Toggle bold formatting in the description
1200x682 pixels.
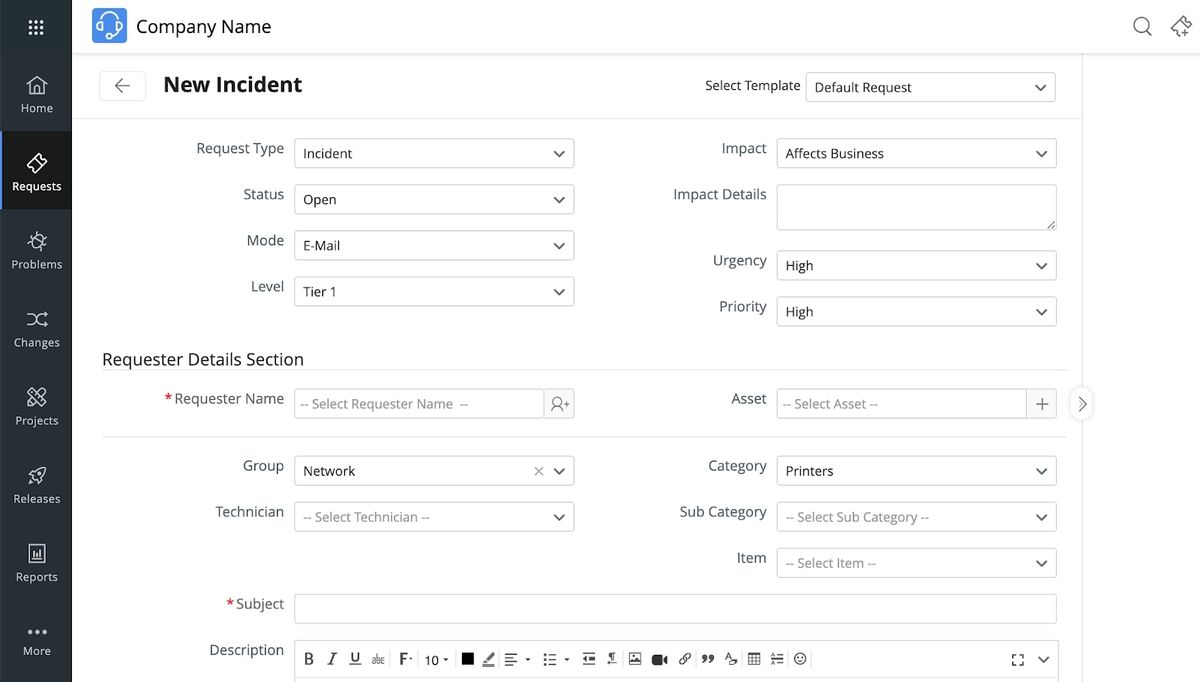(308, 658)
